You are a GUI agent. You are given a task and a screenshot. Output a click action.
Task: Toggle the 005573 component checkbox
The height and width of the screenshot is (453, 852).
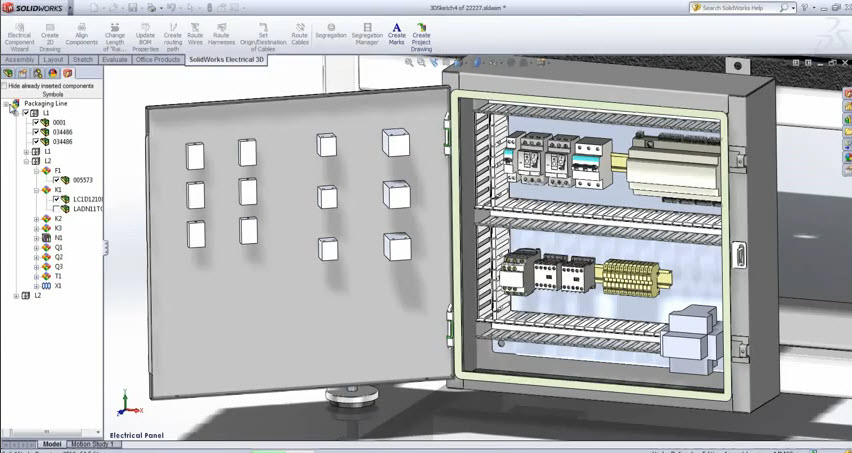click(56, 181)
